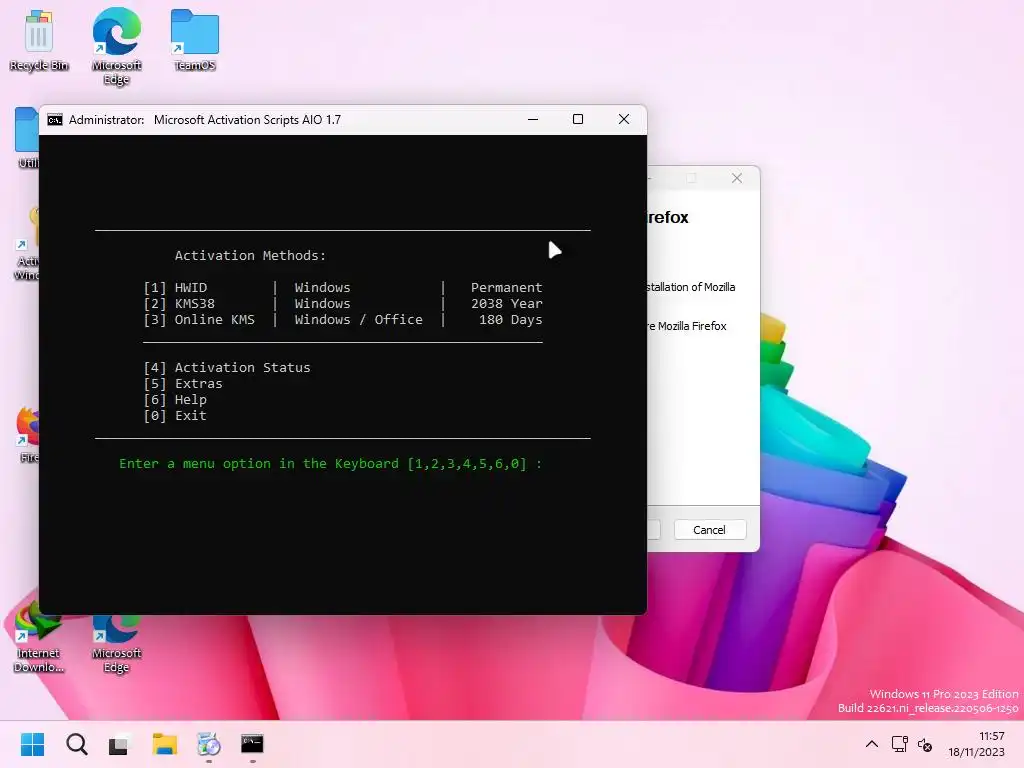Close the Microsoft Activation Scripts window
Viewport: 1024px width, 768px height.
[624, 120]
